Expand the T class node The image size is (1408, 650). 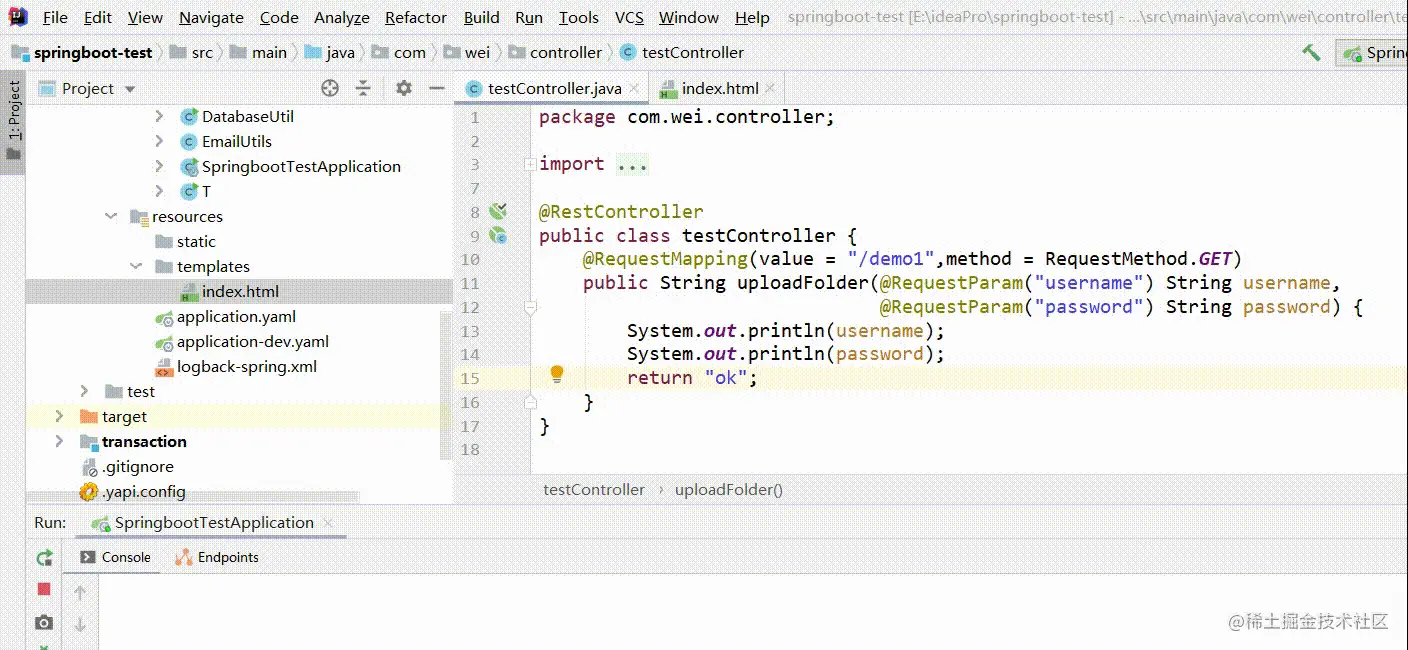point(159,191)
